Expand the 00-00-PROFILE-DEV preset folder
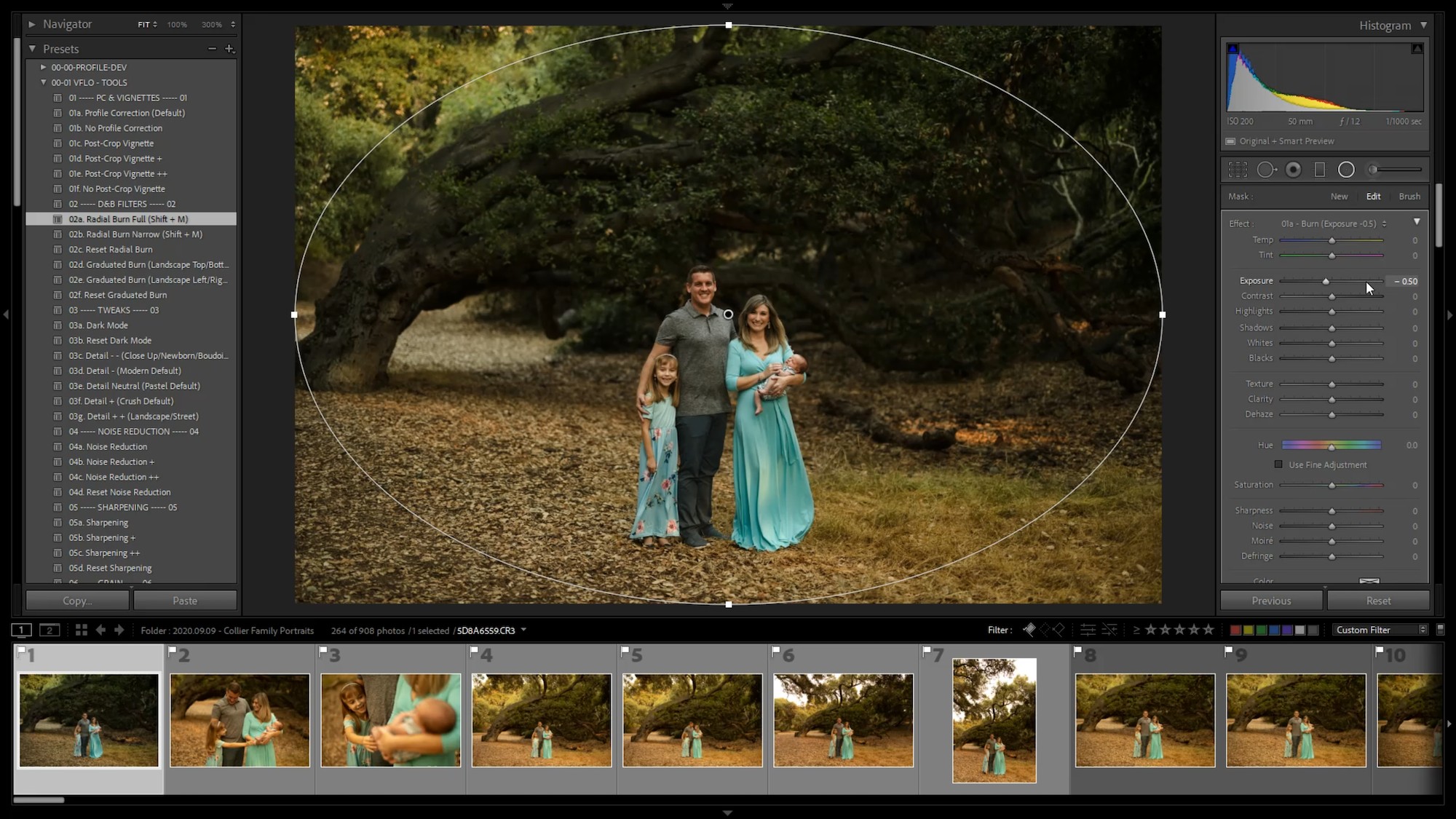Viewport: 1456px width, 819px height. (x=44, y=67)
